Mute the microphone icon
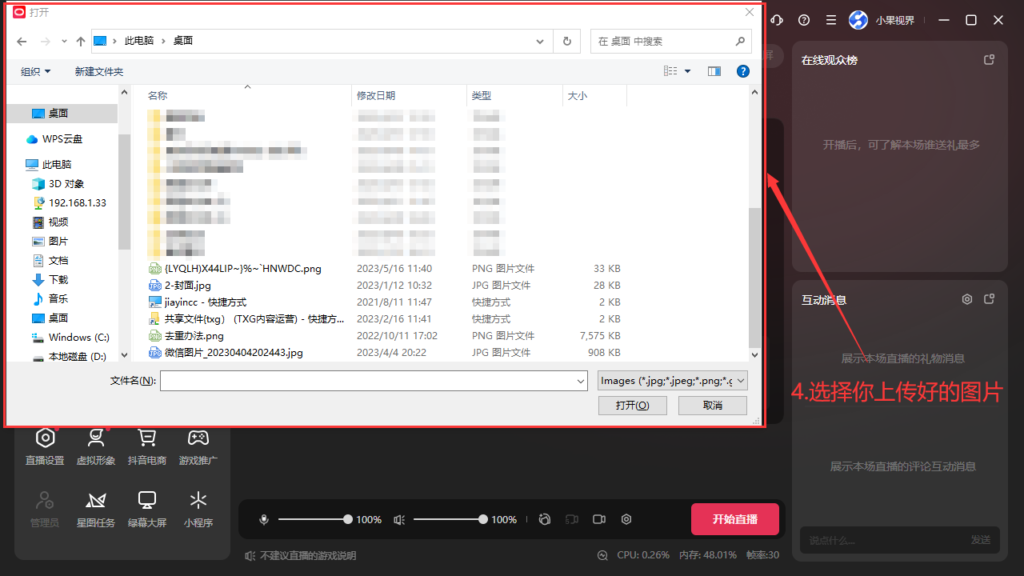Image resolution: width=1024 pixels, height=576 pixels. [264, 519]
